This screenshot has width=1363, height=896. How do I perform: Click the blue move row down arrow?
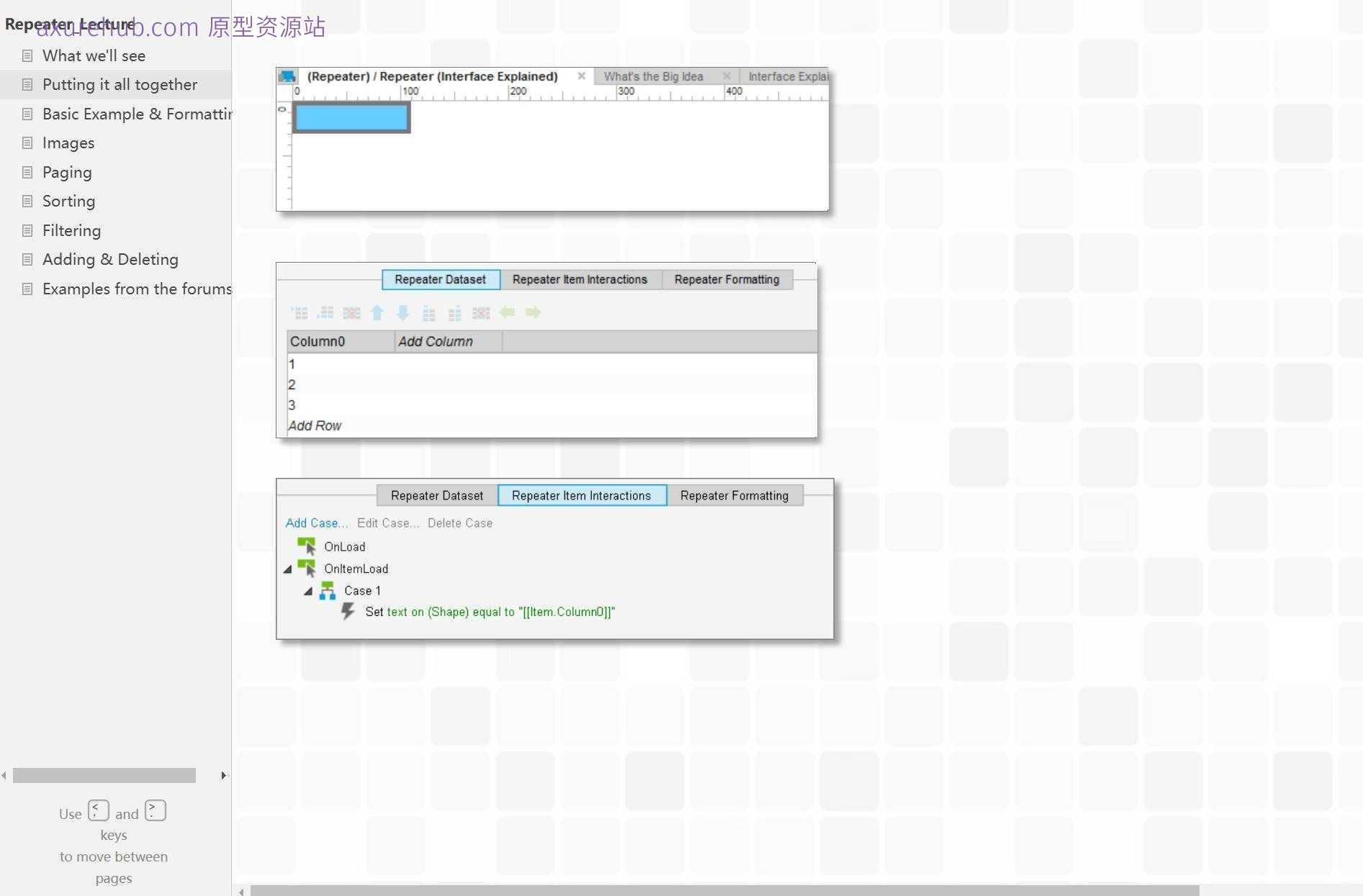[x=403, y=312]
